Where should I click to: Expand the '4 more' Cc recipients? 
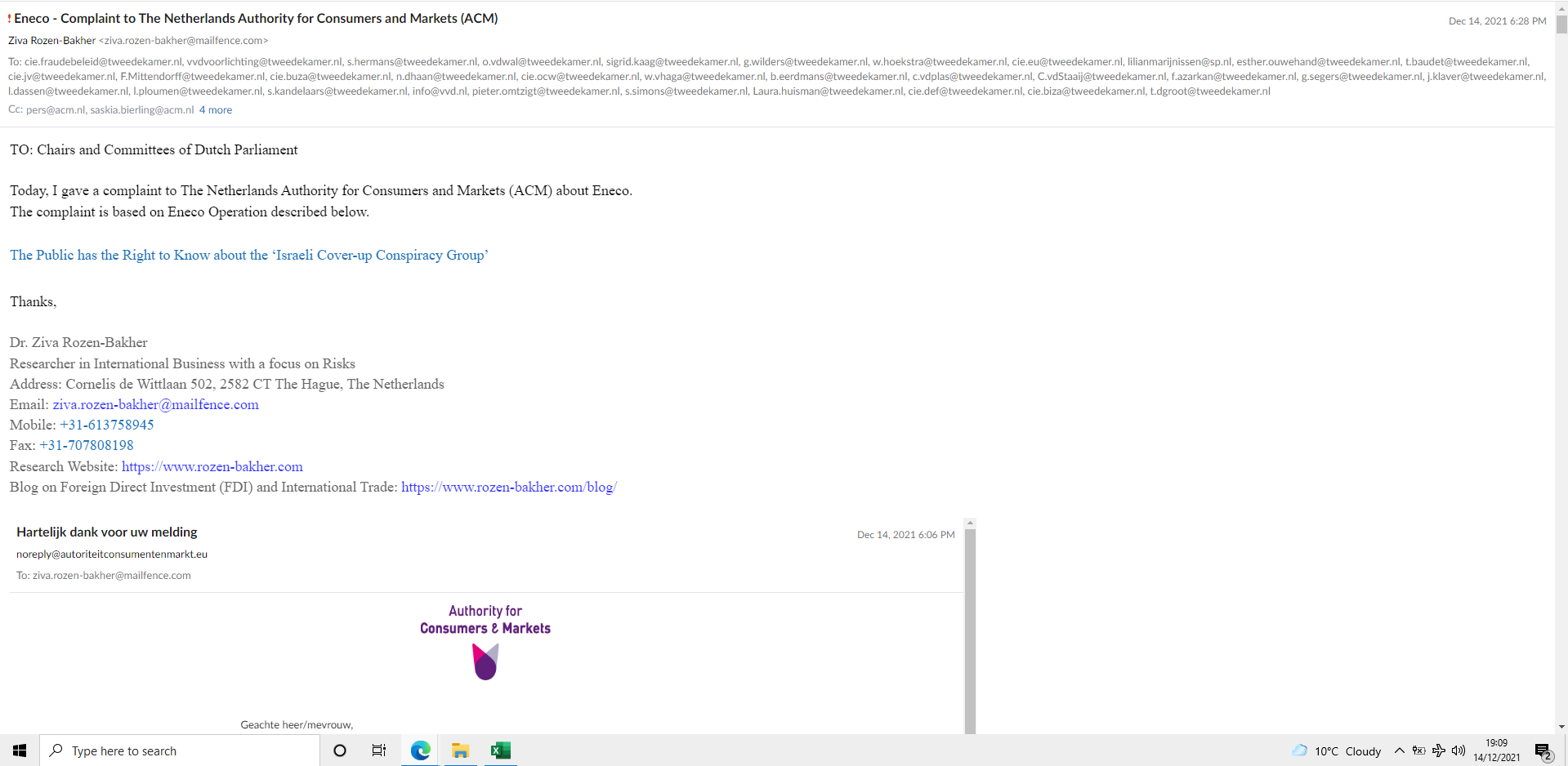tap(216, 110)
